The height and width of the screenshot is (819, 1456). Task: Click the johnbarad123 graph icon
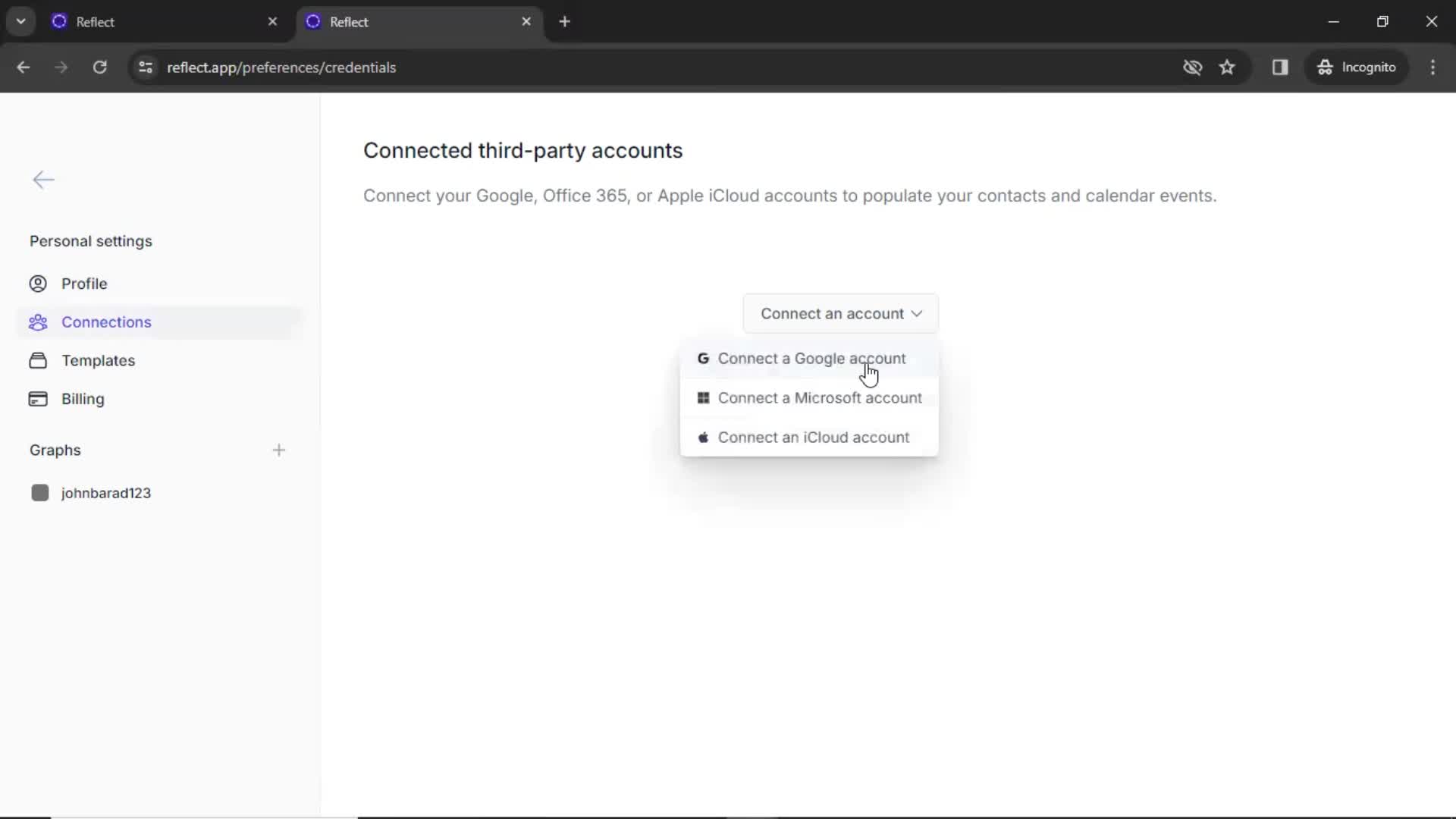click(39, 493)
